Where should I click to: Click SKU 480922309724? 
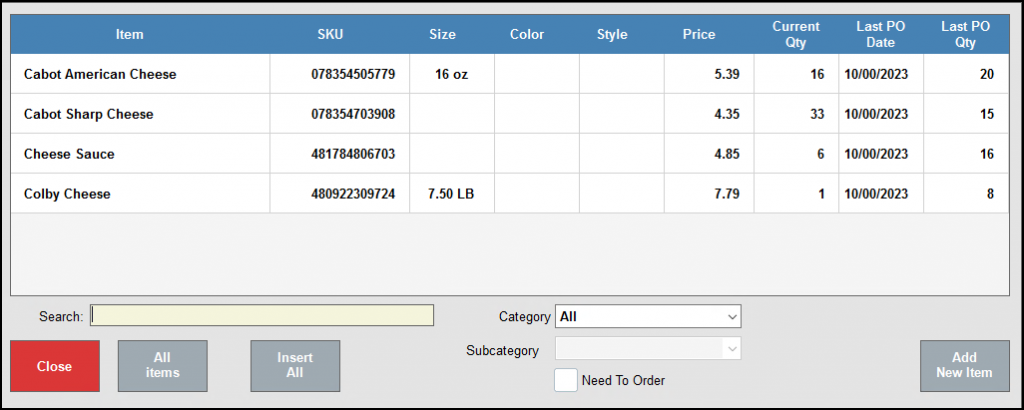click(353, 194)
